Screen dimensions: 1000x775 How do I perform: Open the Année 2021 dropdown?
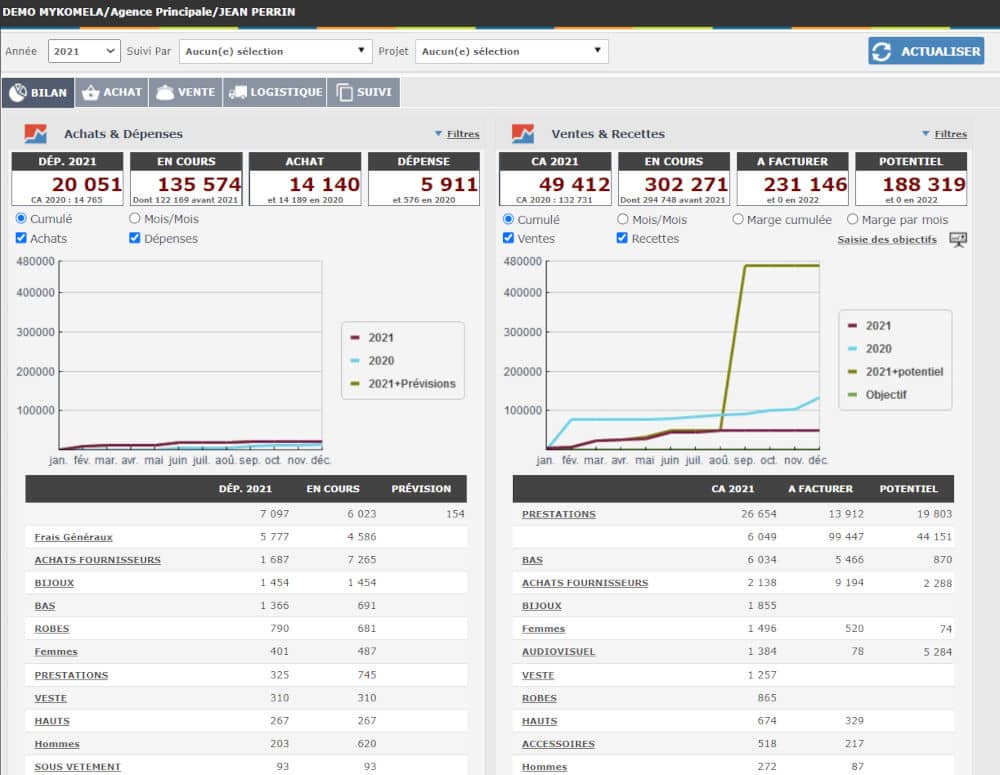tap(84, 51)
